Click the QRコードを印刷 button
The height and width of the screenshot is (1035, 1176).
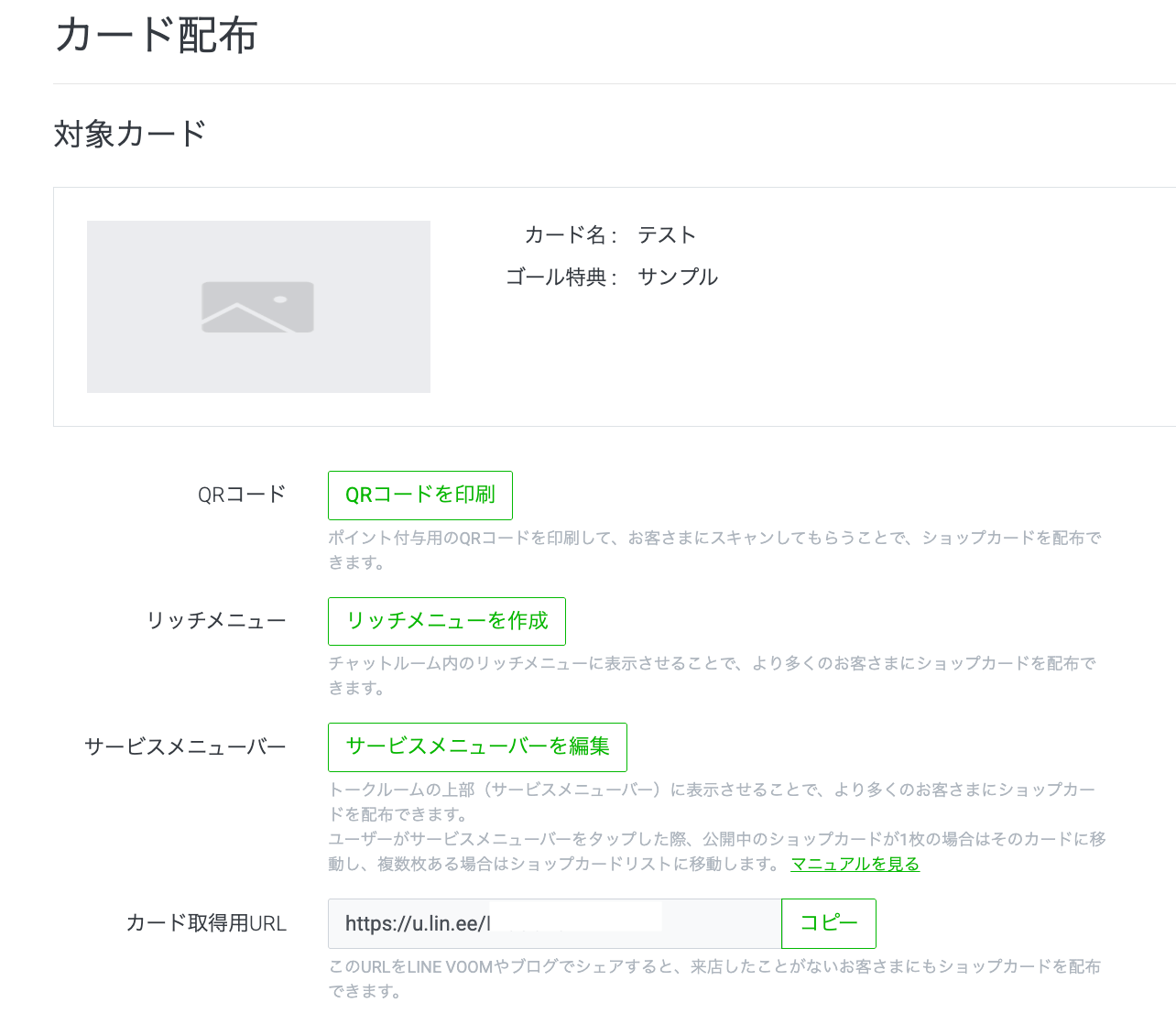(419, 496)
